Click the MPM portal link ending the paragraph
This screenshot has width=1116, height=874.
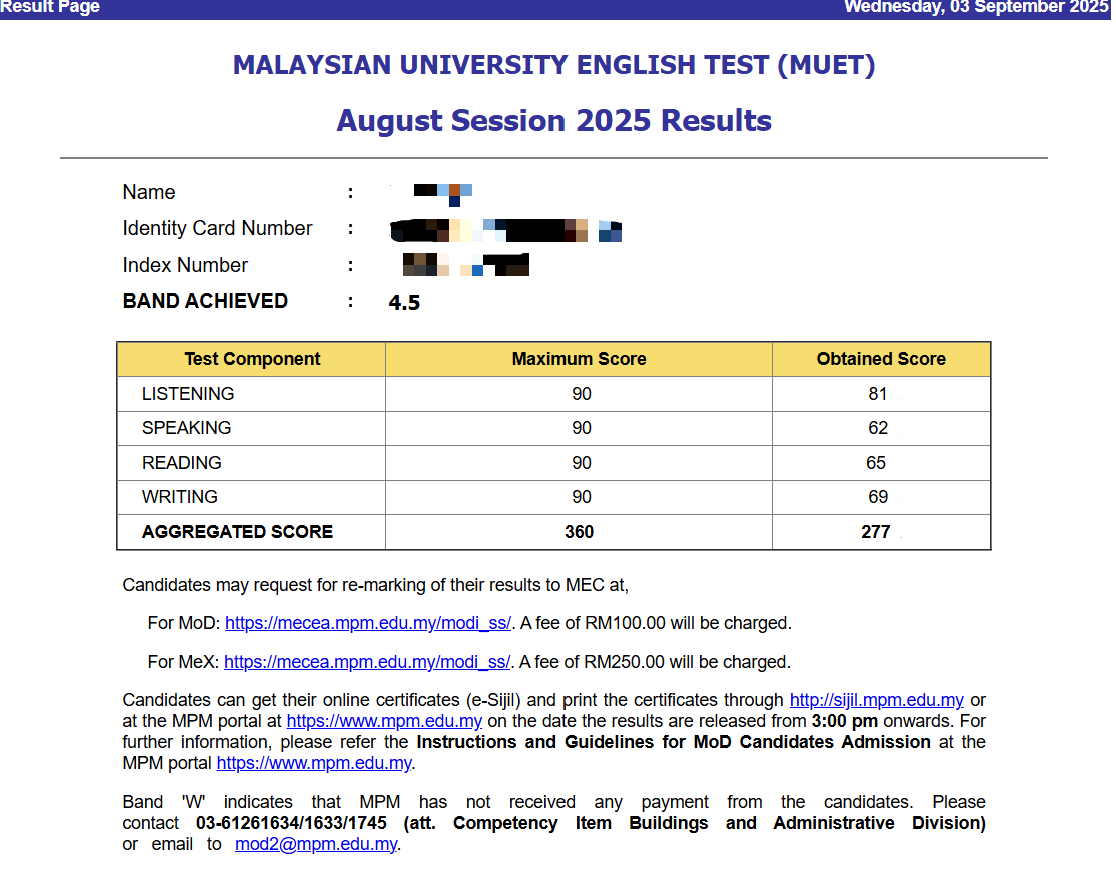tap(314, 763)
